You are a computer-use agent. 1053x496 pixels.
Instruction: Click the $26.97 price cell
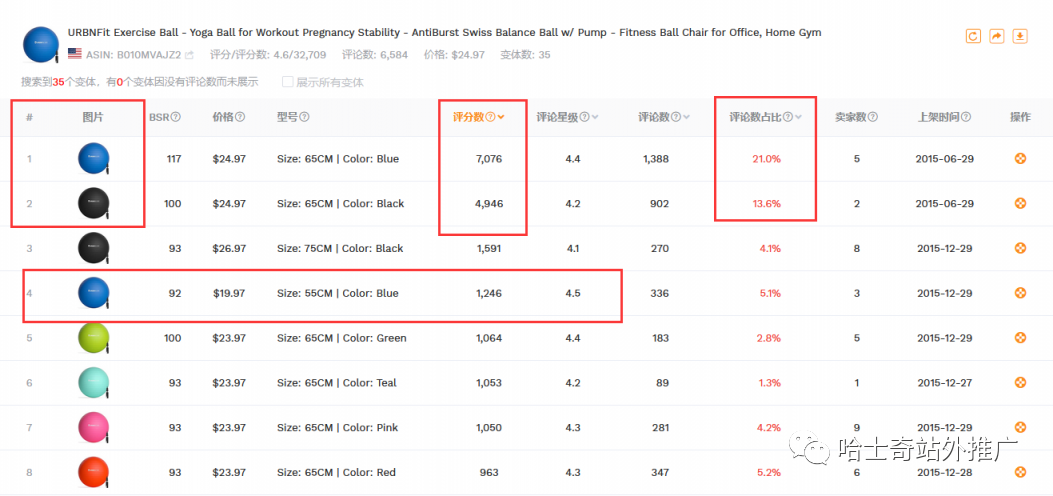[229, 248]
